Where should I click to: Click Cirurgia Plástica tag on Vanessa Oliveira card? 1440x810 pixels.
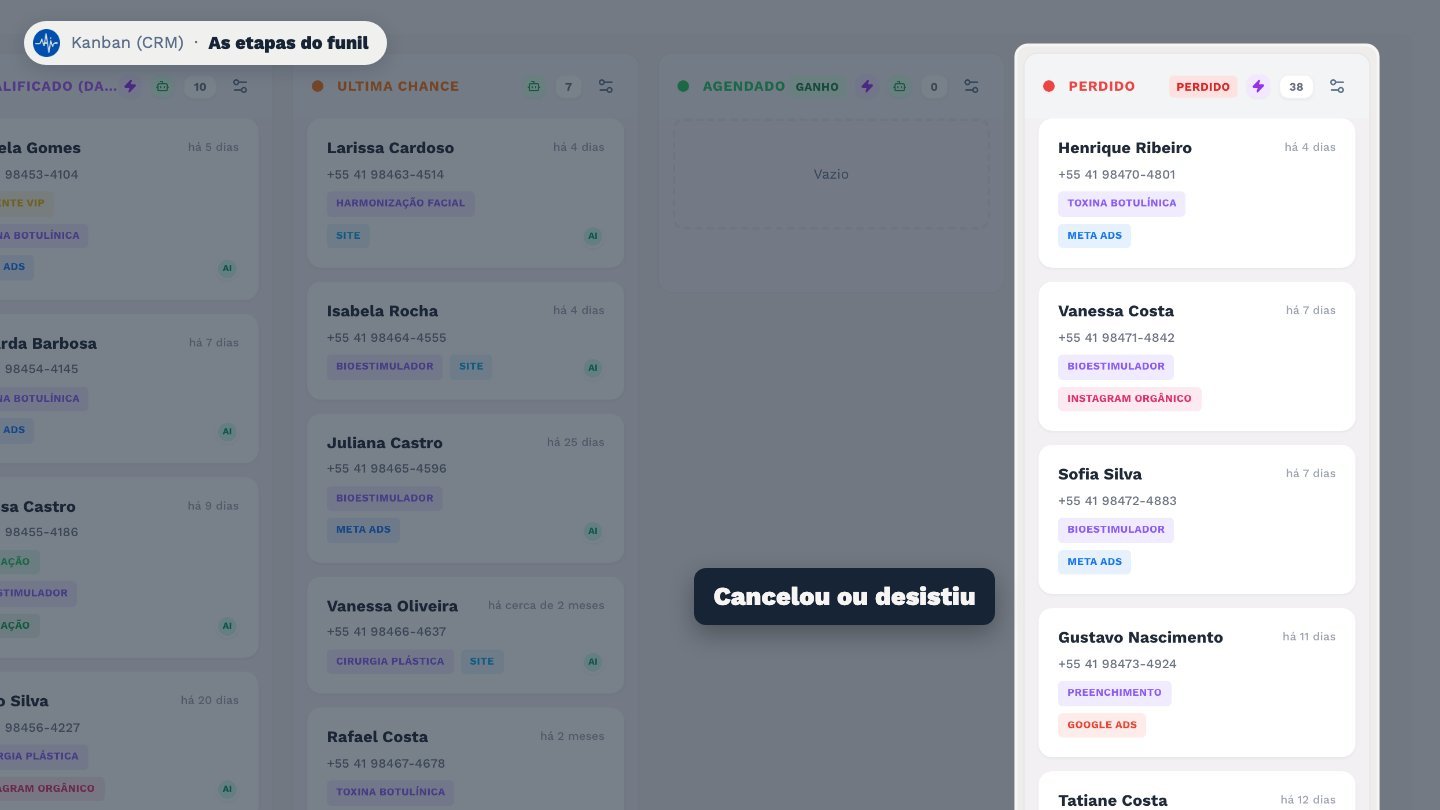pos(390,661)
